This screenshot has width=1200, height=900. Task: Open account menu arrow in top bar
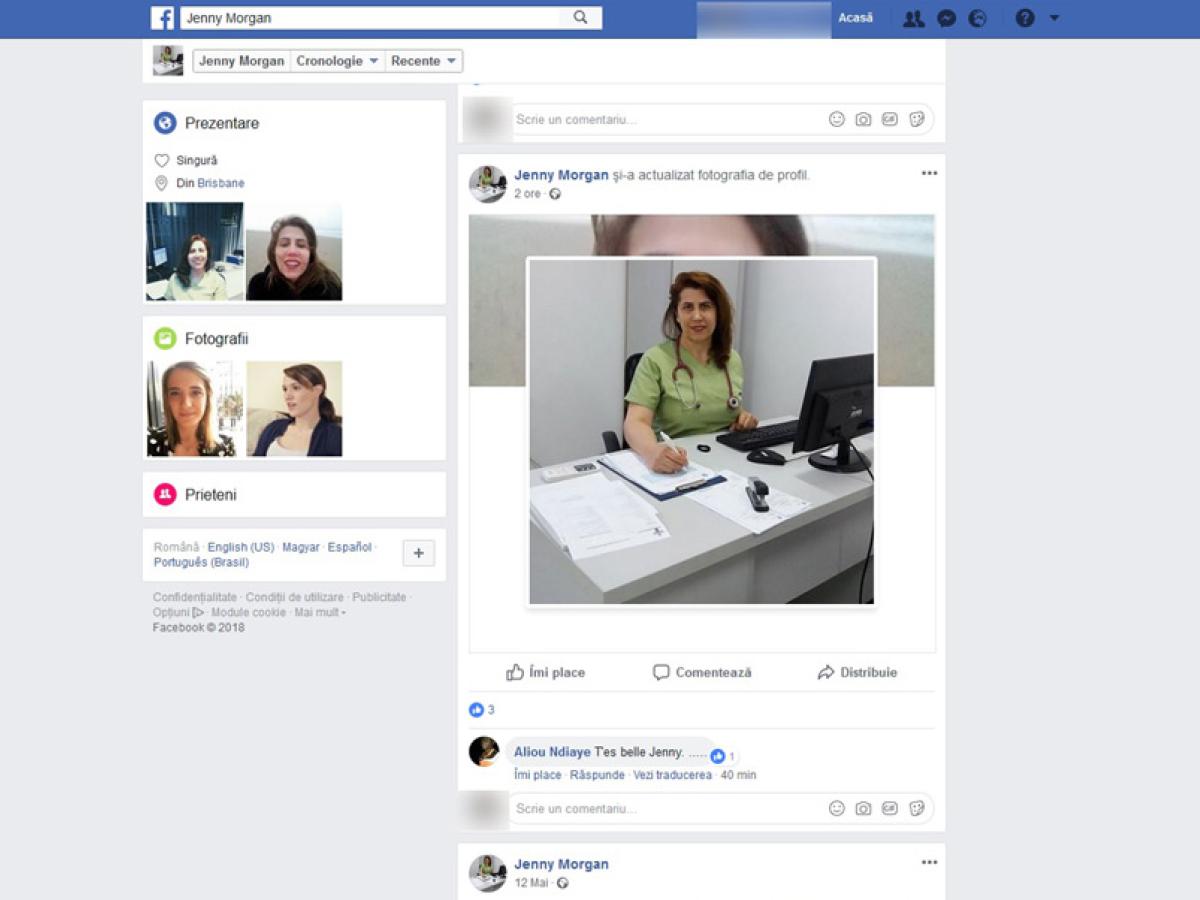click(1054, 18)
